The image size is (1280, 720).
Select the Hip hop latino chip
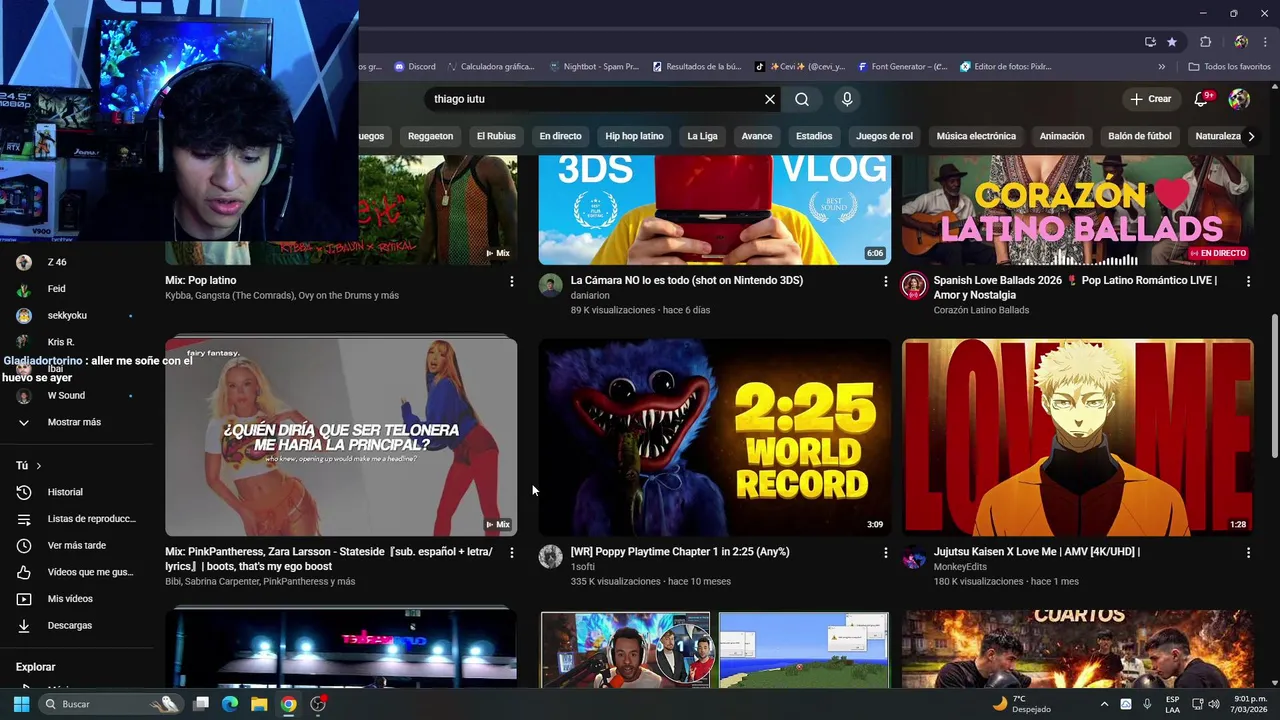pyautogui.click(x=634, y=136)
